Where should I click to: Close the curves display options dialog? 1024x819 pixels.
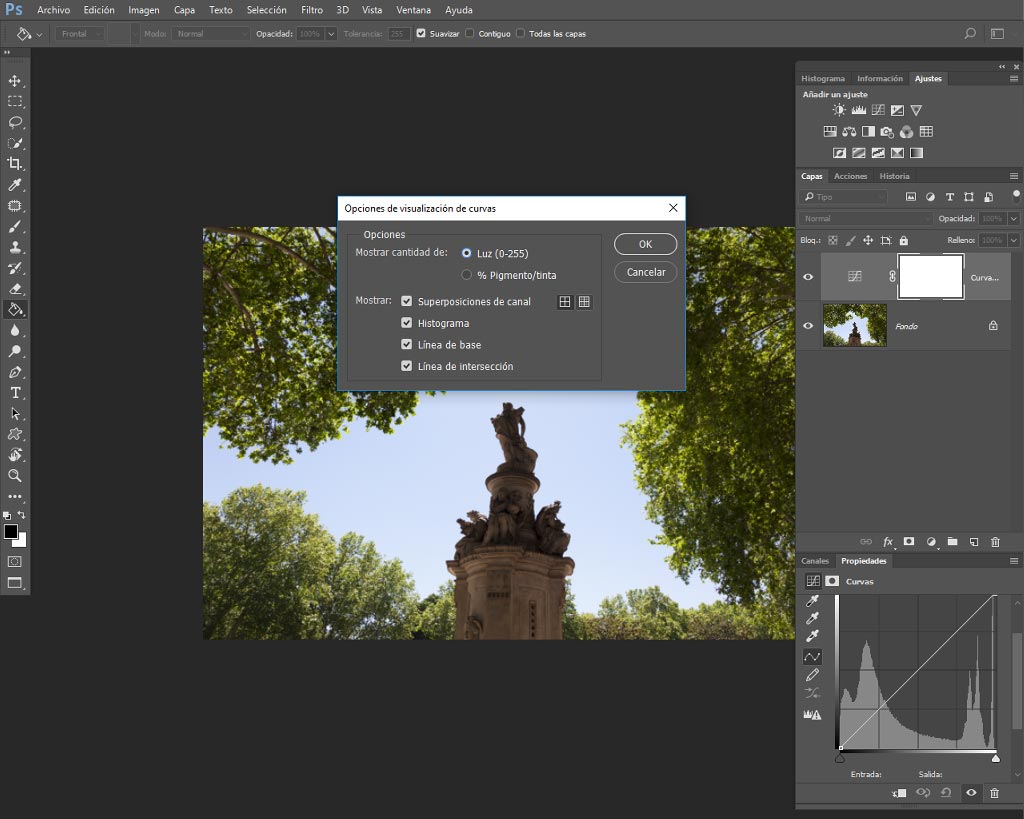[x=673, y=208]
